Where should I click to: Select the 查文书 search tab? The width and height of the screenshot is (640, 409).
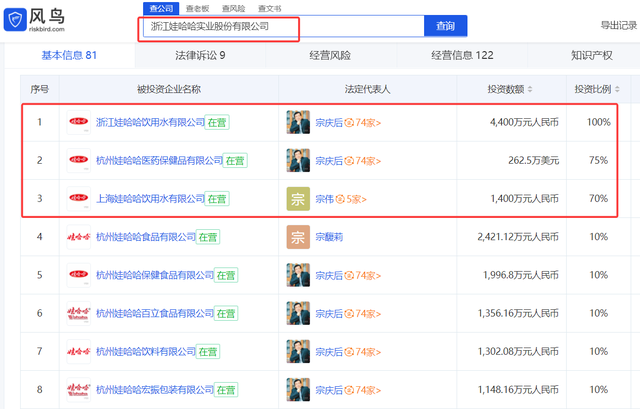pyautogui.click(x=270, y=9)
